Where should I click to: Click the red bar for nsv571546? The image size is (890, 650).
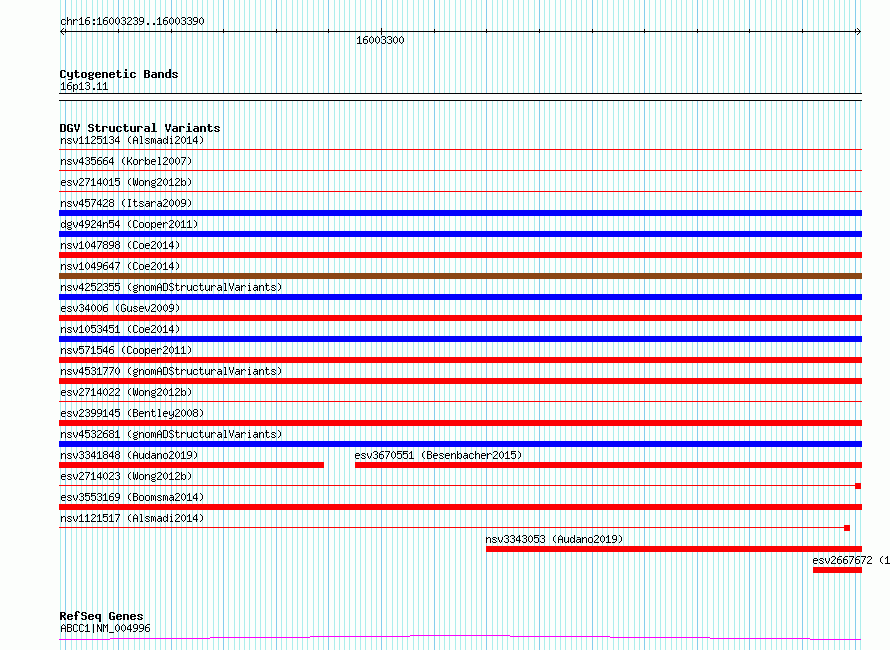click(x=460, y=360)
